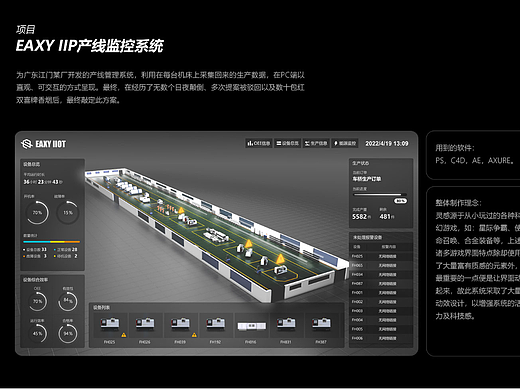Click the 84% circular gauge
Screen dimensions: 520x390
pos(68,301)
